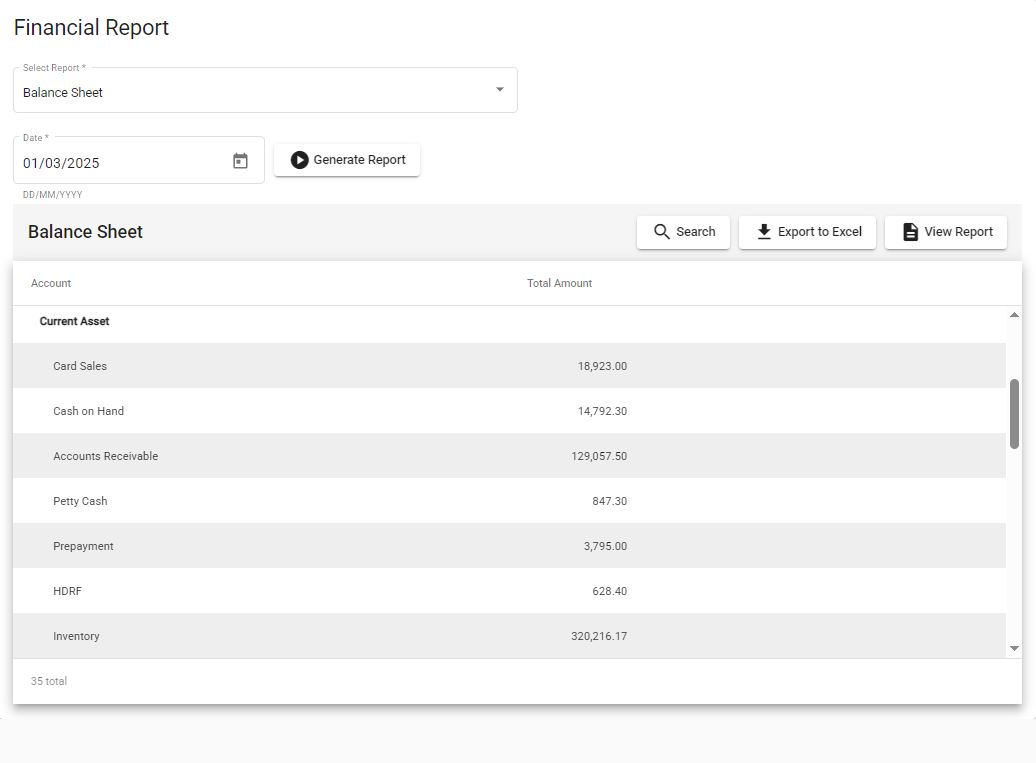This screenshot has height=763, width=1036.
Task: Click the 628.40 amount cell
Action: (x=609, y=591)
